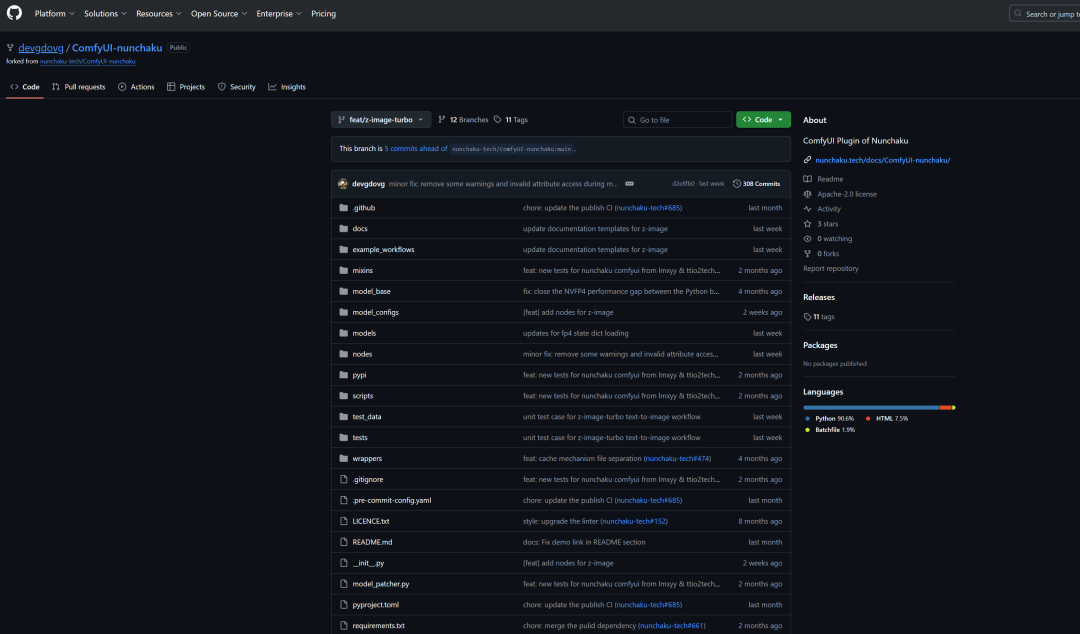The height and width of the screenshot is (634, 1080).
Task: Open the forked-from nunchaku-tech/ComfyUI-nunchaku link
Action: [87, 61]
